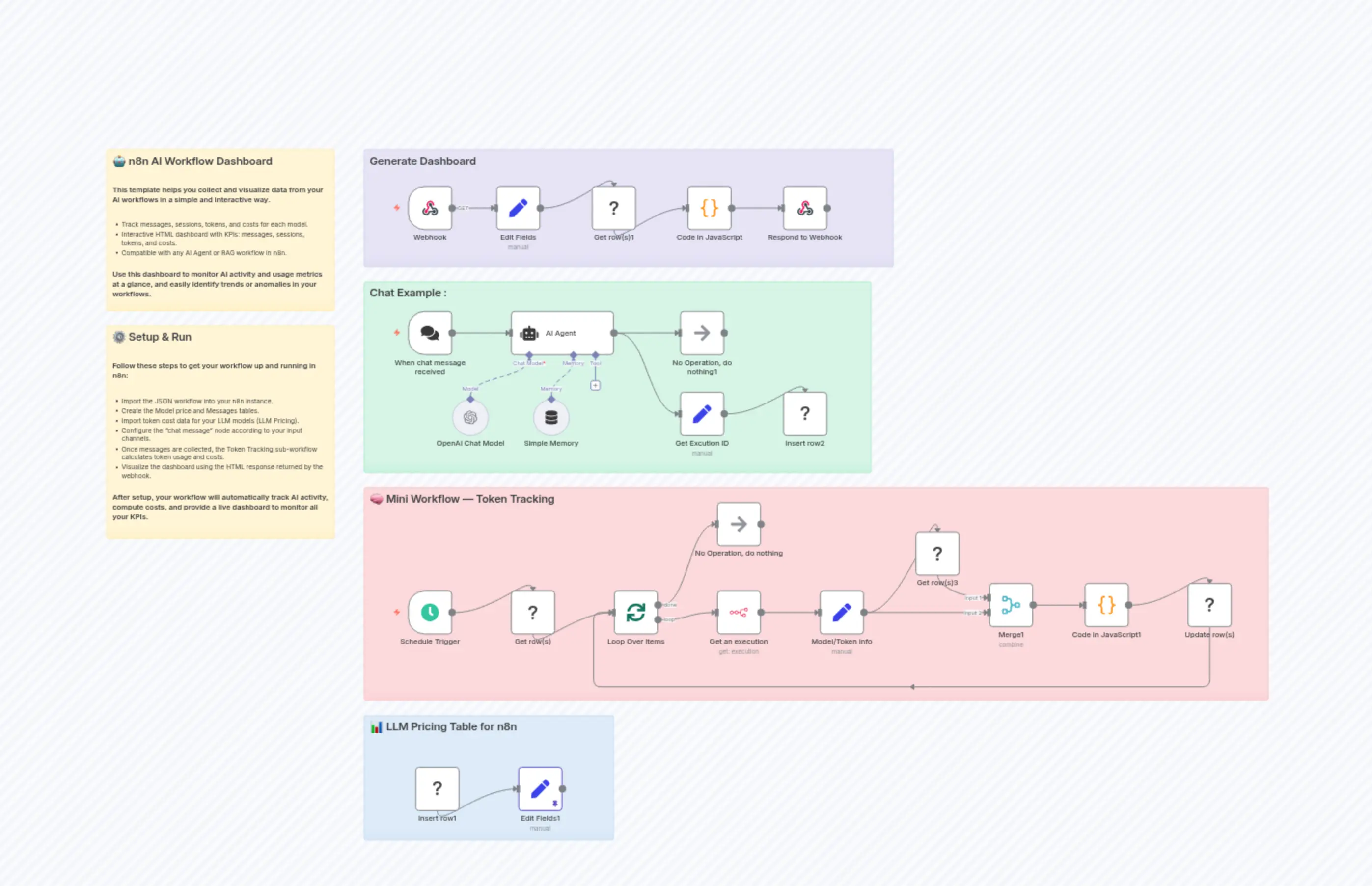1372x886 pixels.
Task: Select the No Operation, do nothing node
Action: click(x=739, y=524)
